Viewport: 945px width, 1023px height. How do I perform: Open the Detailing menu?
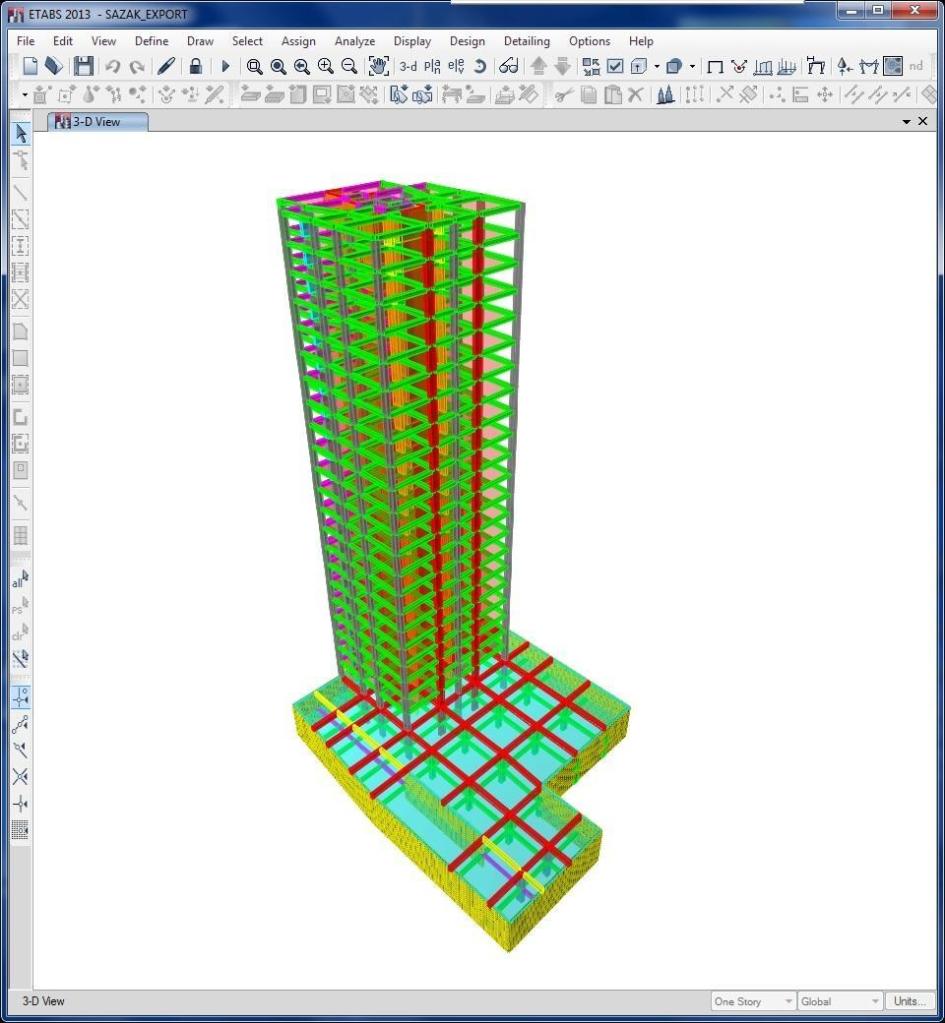pos(526,41)
